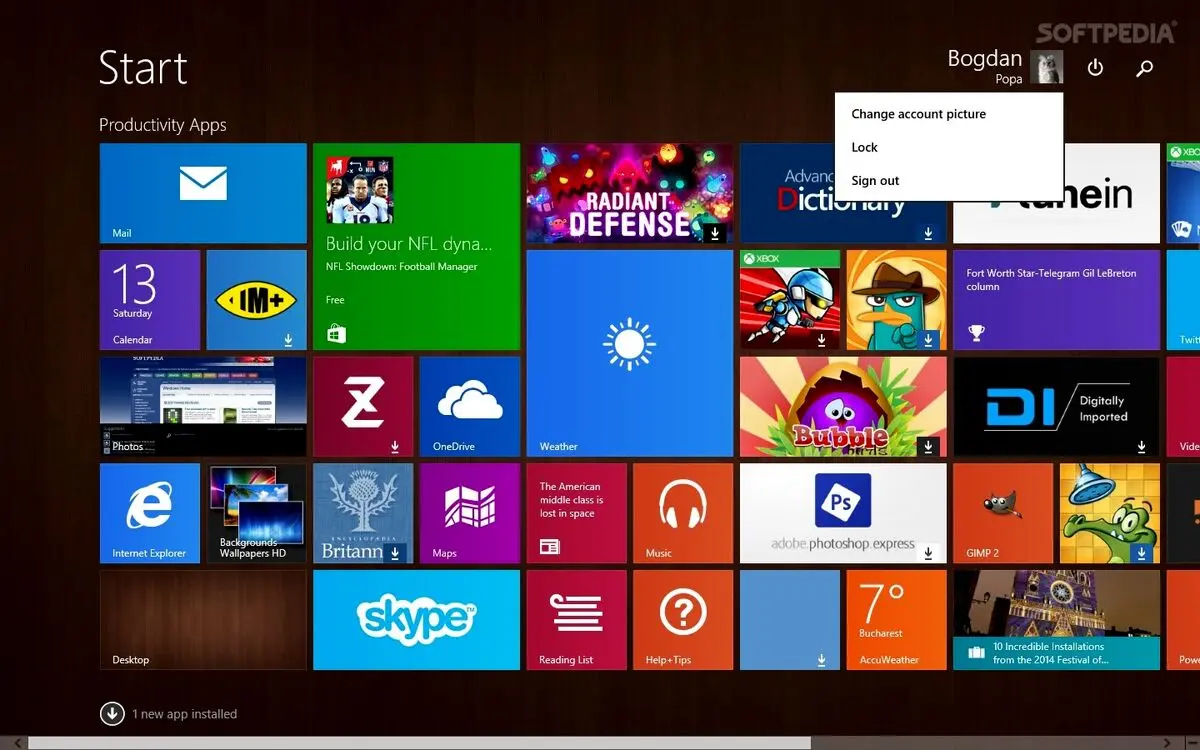This screenshot has width=1200, height=750.
Task: Open the Help+Tips tile
Action: click(x=683, y=620)
